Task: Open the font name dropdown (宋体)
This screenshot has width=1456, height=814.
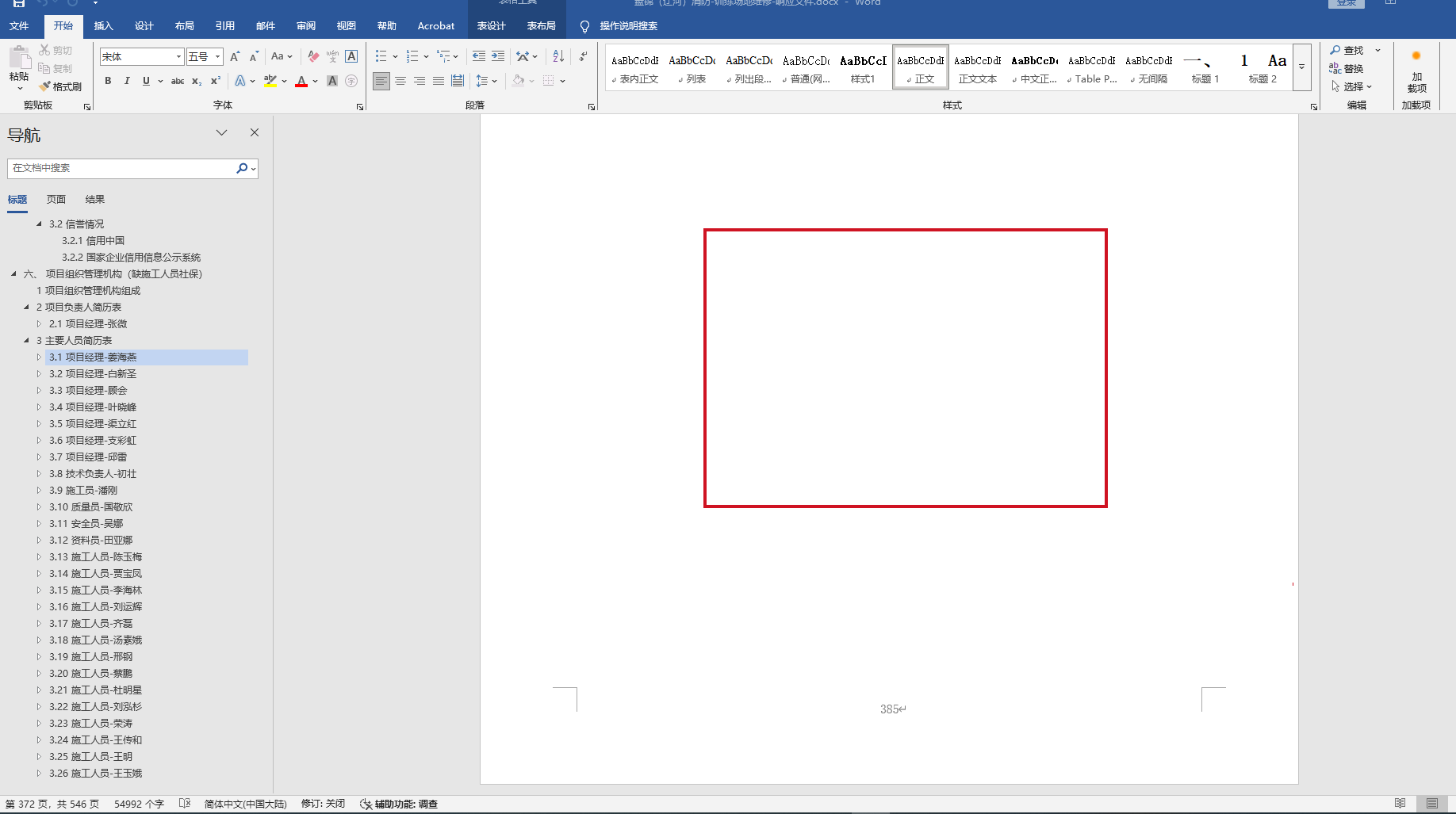Action: point(178,56)
